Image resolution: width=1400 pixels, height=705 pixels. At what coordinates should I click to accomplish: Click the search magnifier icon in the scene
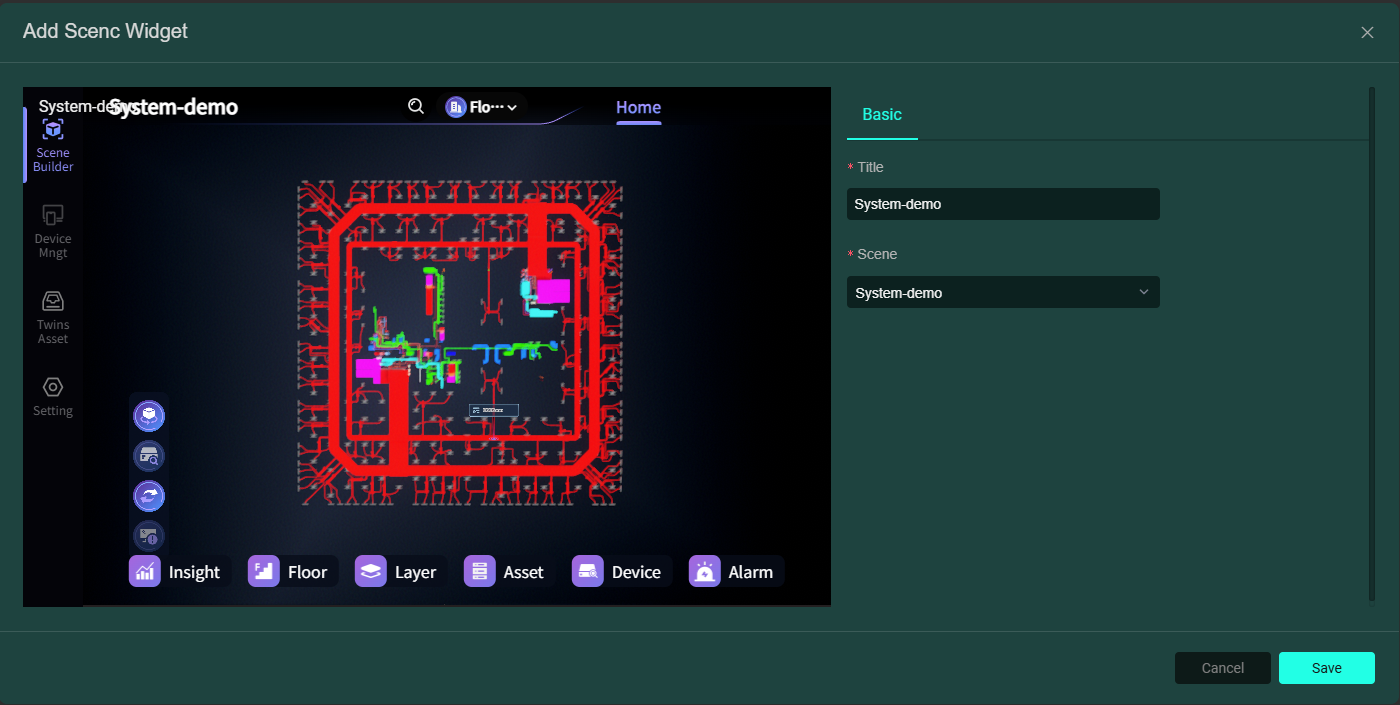pos(416,106)
